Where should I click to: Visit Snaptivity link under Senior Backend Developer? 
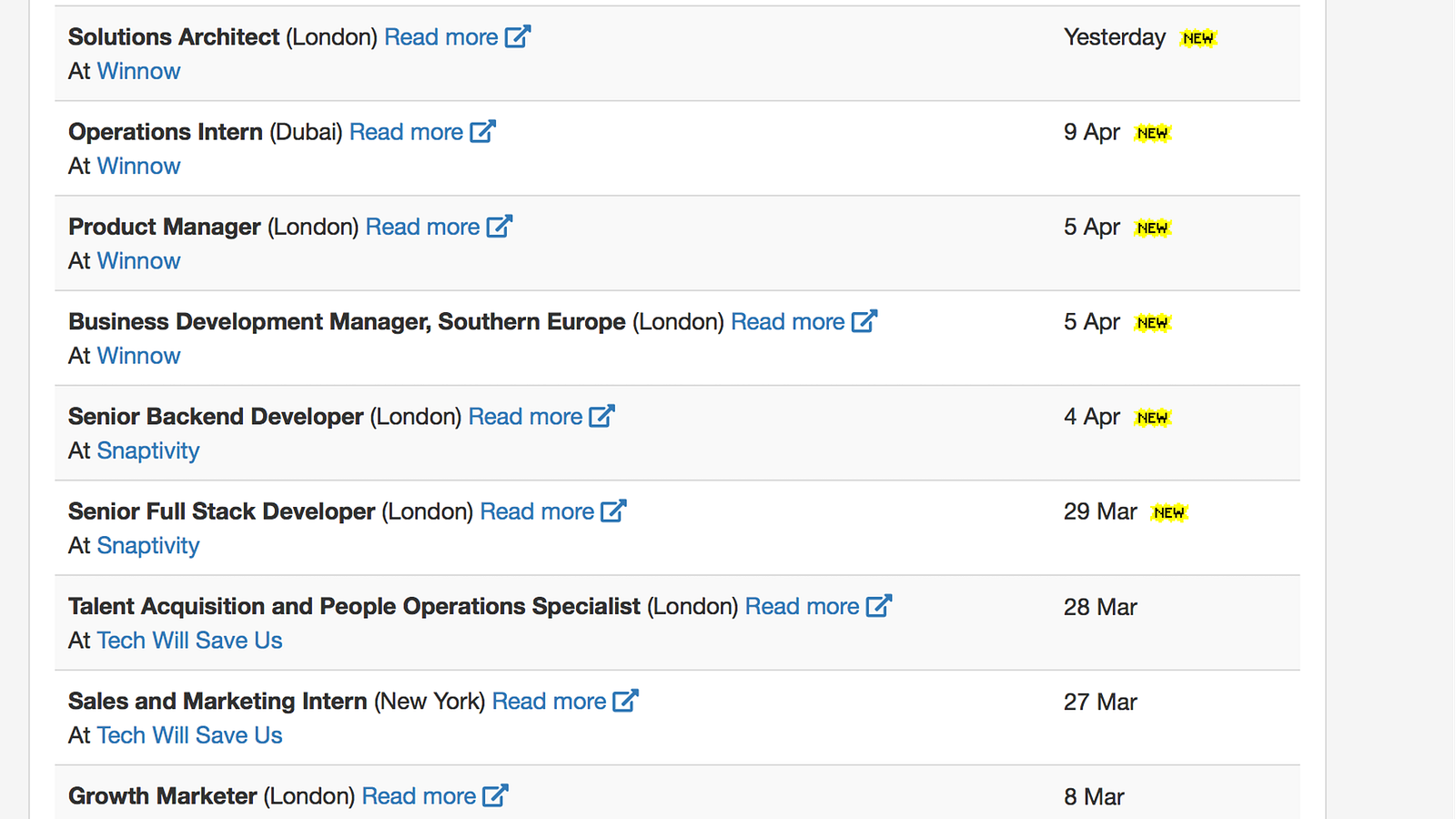tap(148, 450)
